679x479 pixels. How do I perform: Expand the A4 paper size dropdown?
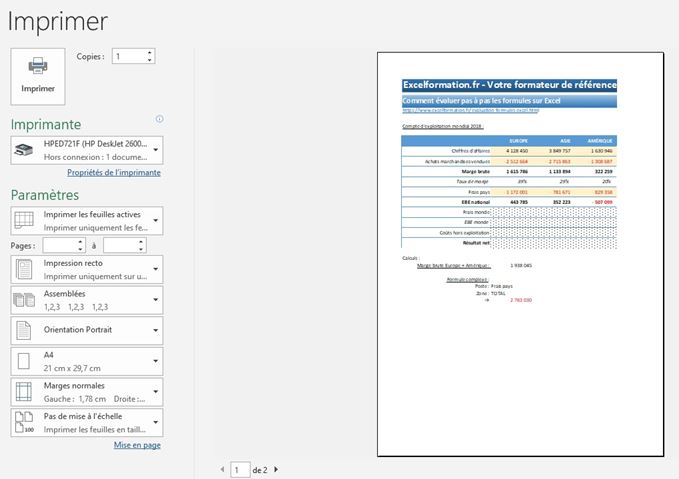(x=155, y=361)
